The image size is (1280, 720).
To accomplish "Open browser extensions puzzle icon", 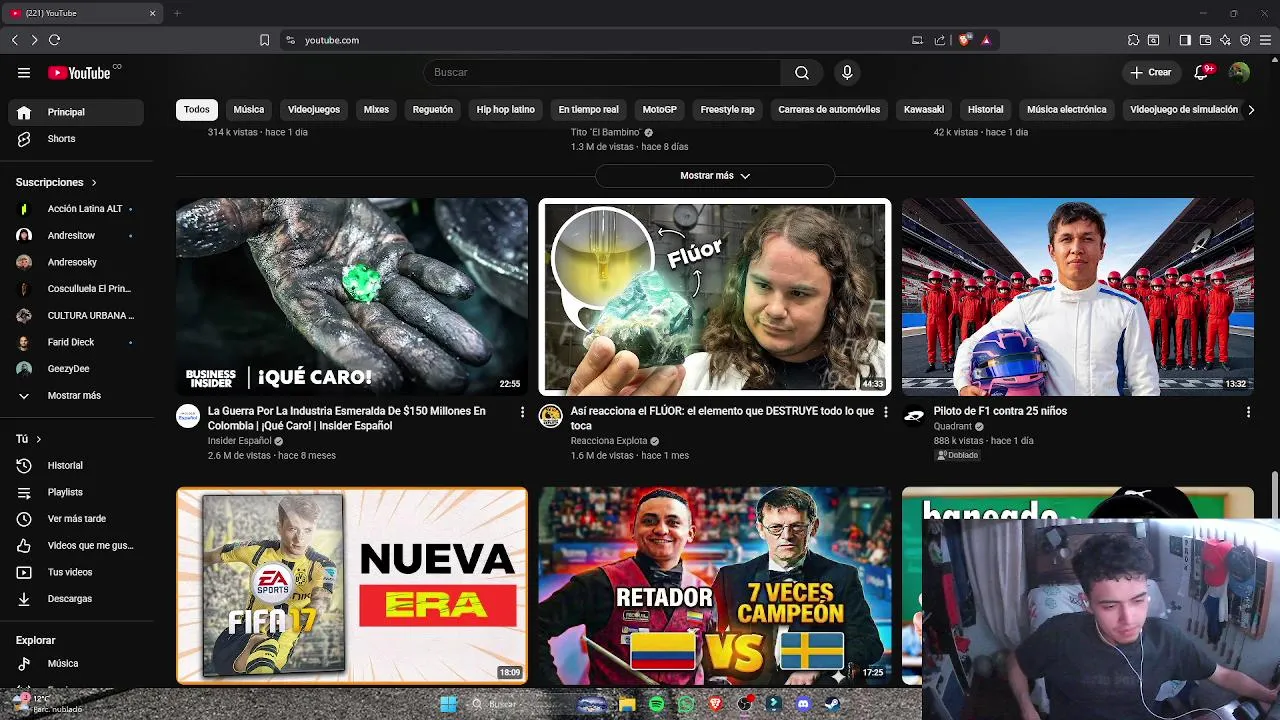I will tap(1133, 40).
